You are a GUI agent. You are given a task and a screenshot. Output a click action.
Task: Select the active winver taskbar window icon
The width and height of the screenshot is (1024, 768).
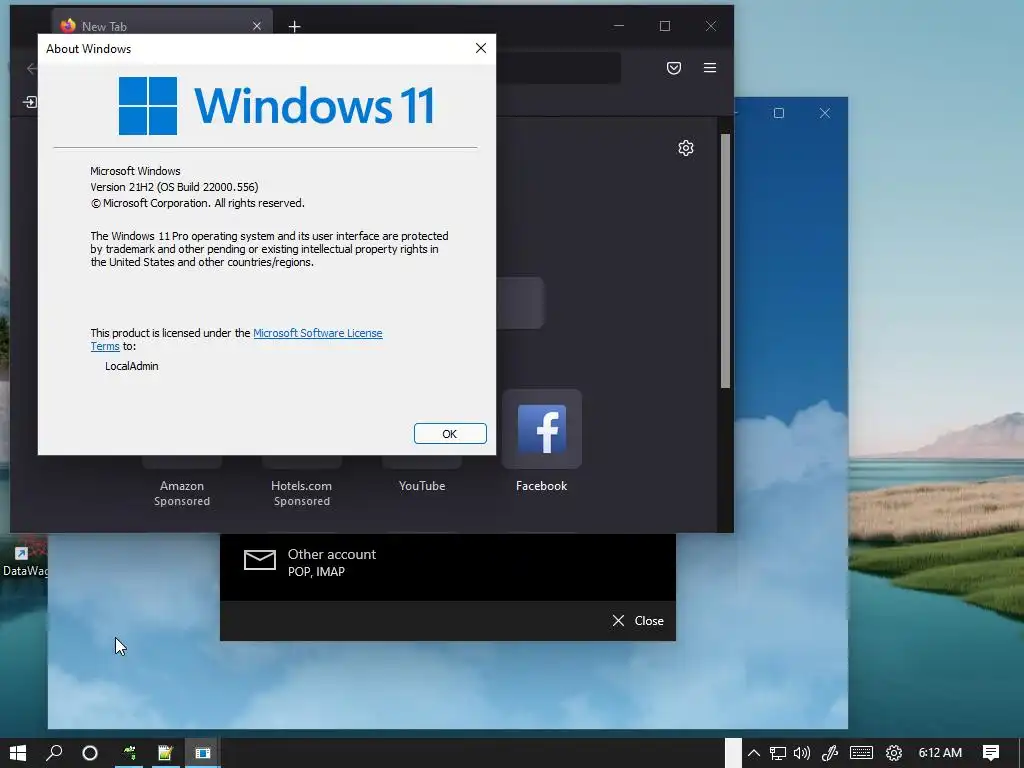pos(202,753)
